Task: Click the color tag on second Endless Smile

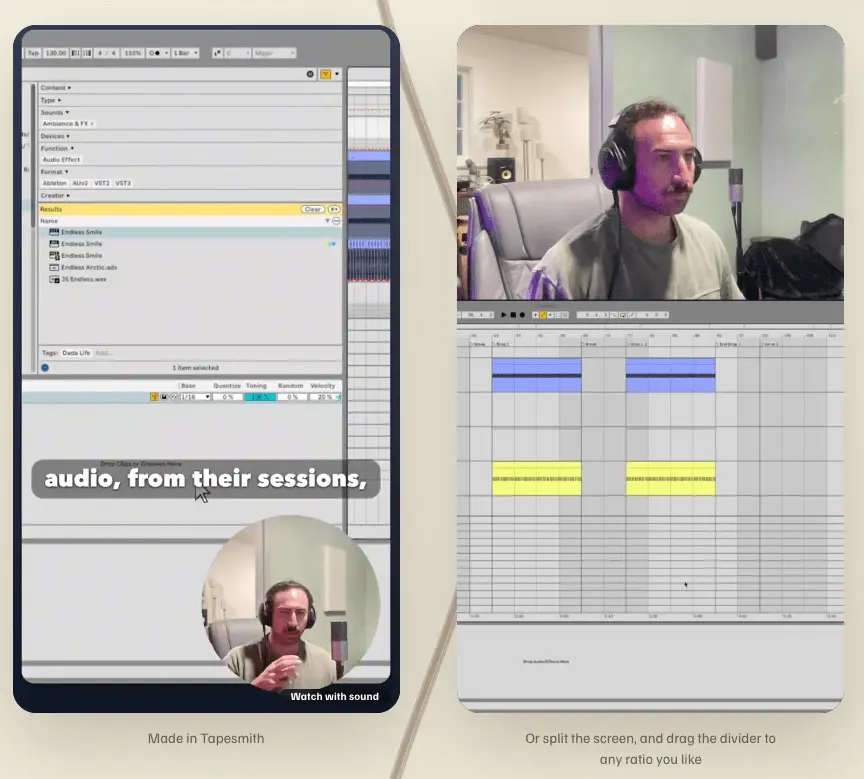Action: [x=331, y=244]
